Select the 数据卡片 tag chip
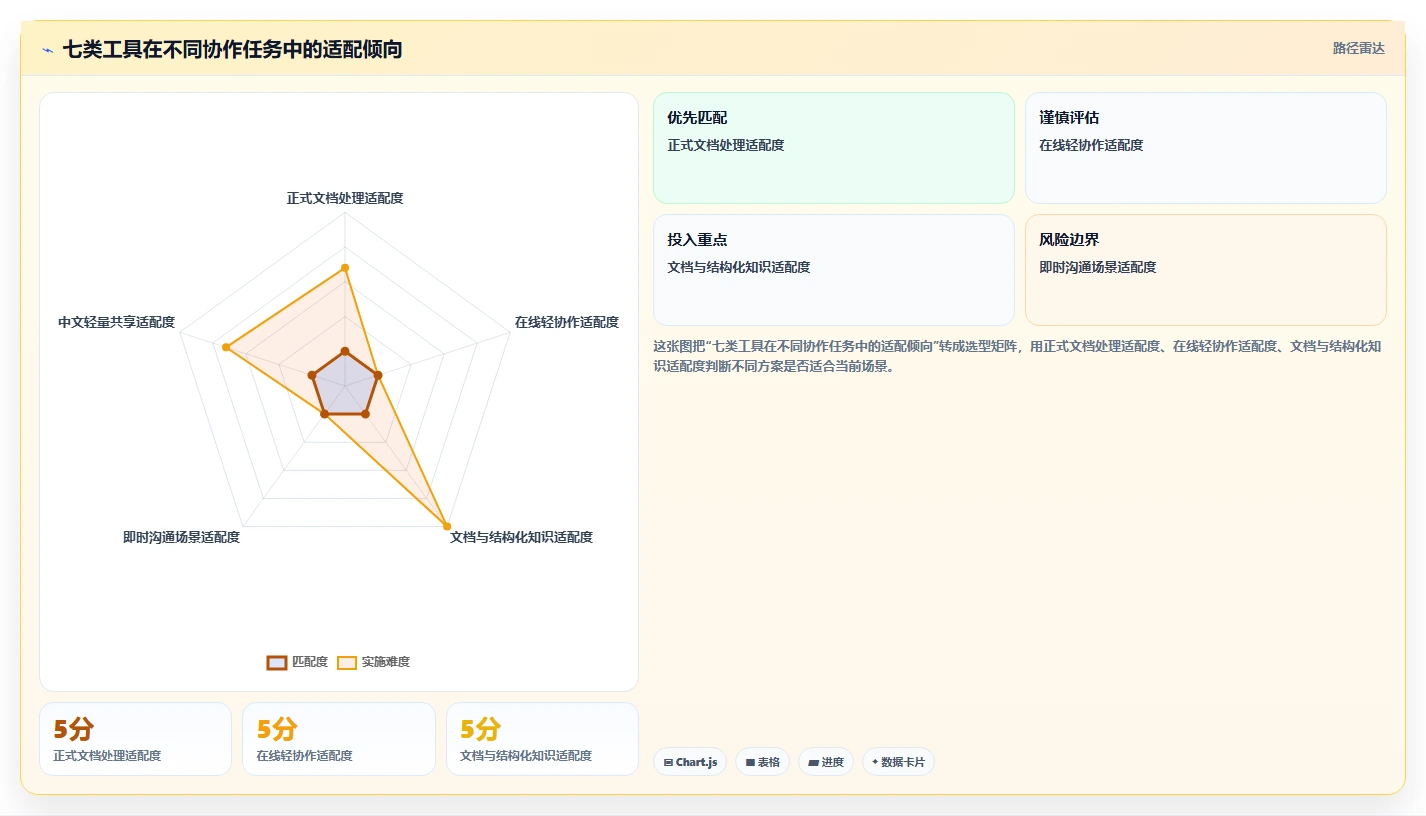1426x816 pixels. pyautogui.click(x=898, y=762)
